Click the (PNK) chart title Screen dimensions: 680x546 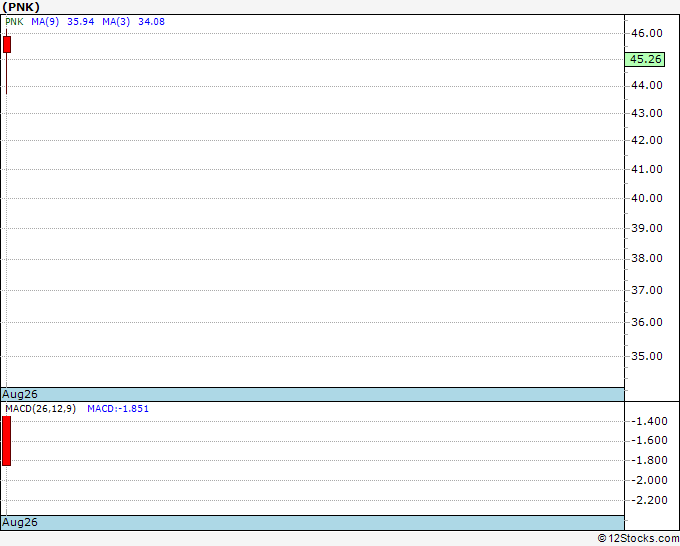[21, 7]
